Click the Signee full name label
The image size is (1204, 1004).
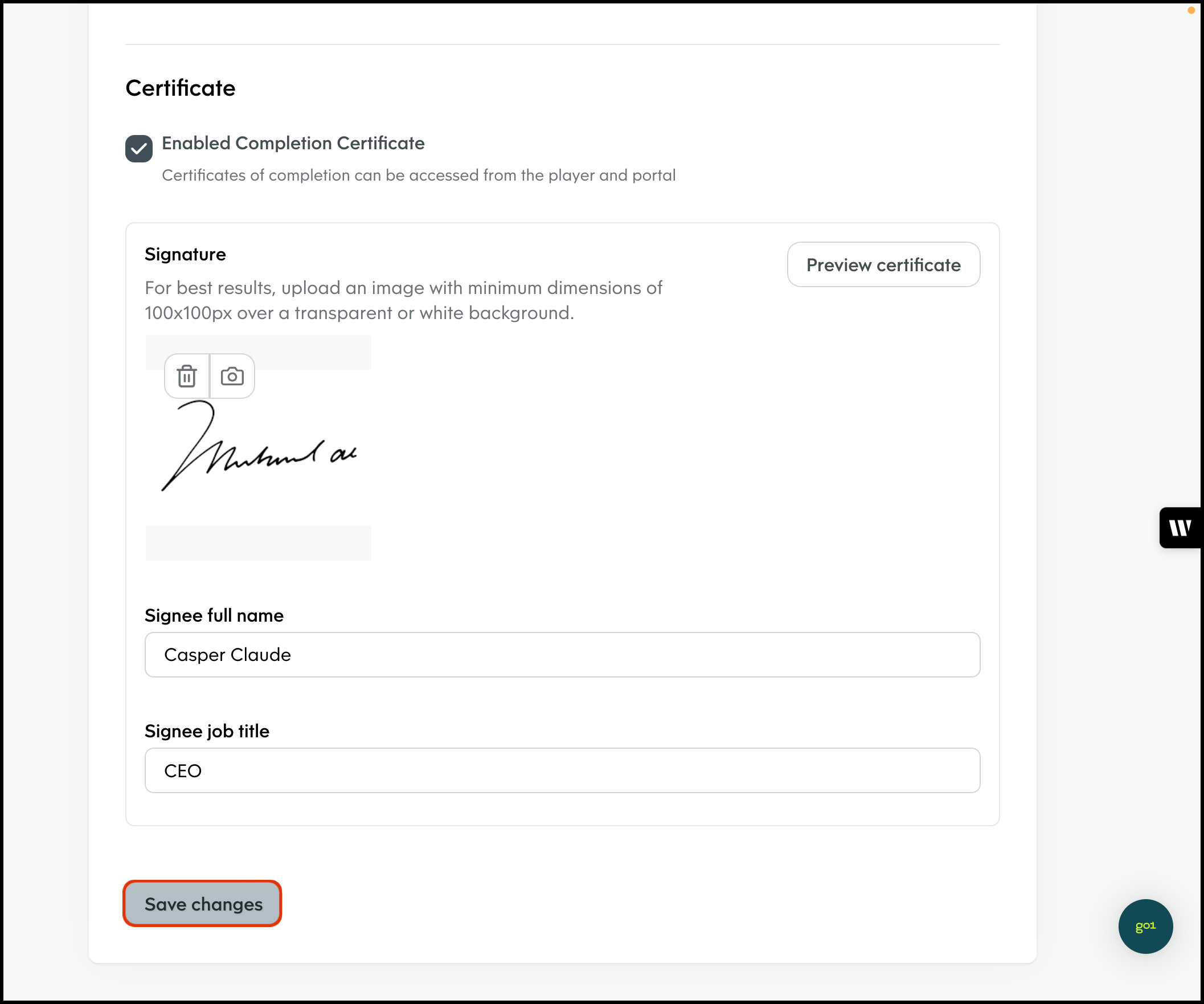pyautogui.click(x=214, y=615)
